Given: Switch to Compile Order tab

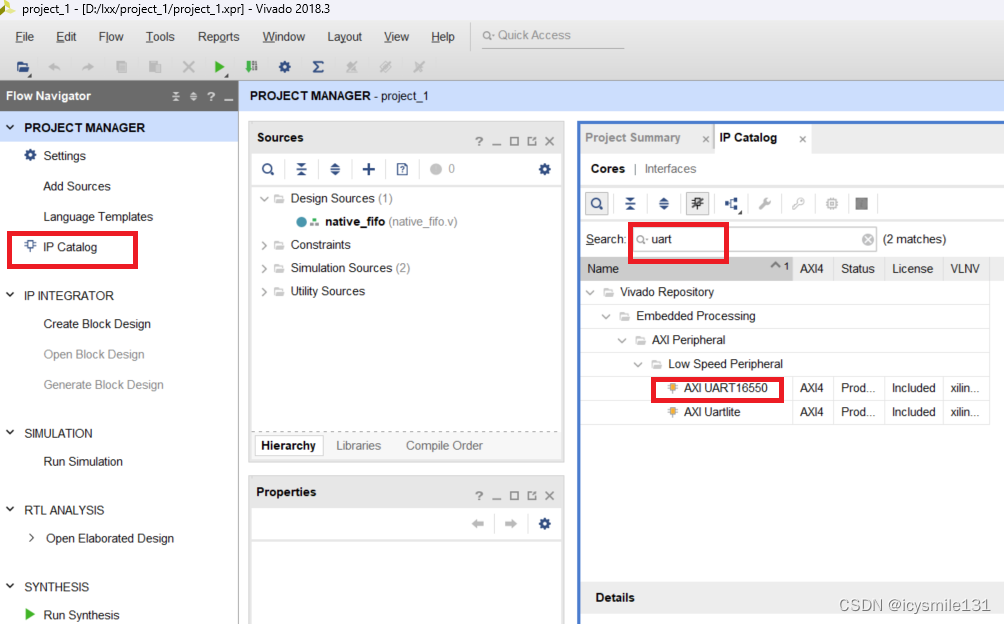Looking at the screenshot, I should (x=444, y=446).
